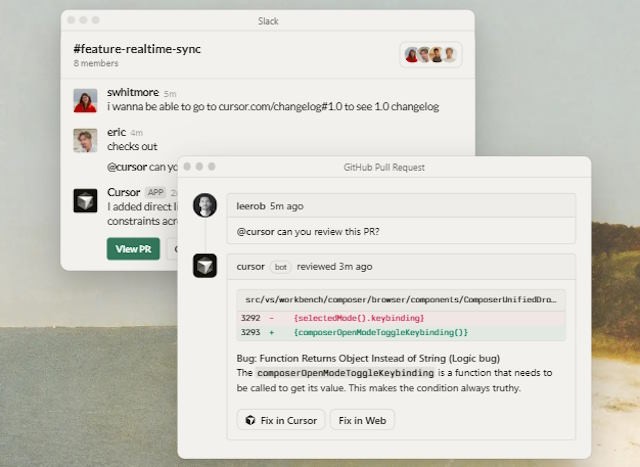This screenshot has height=467, width=640.
Task: Click the swhitmore username in Slack
Action: [x=133, y=92]
